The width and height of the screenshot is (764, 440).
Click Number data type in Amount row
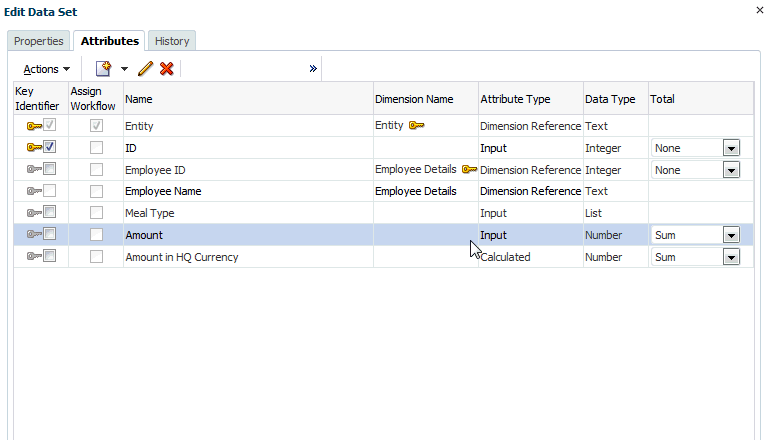tap(603, 235)
